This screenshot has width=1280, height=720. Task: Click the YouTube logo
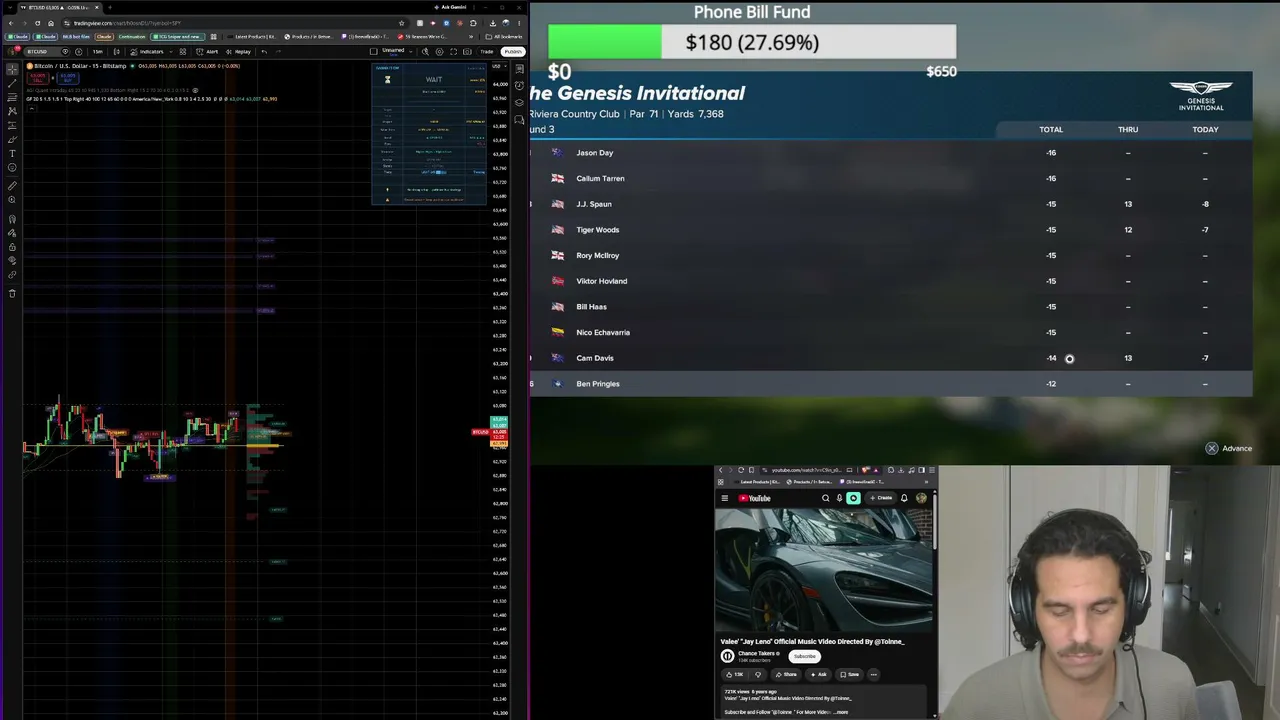click(755, 498)
